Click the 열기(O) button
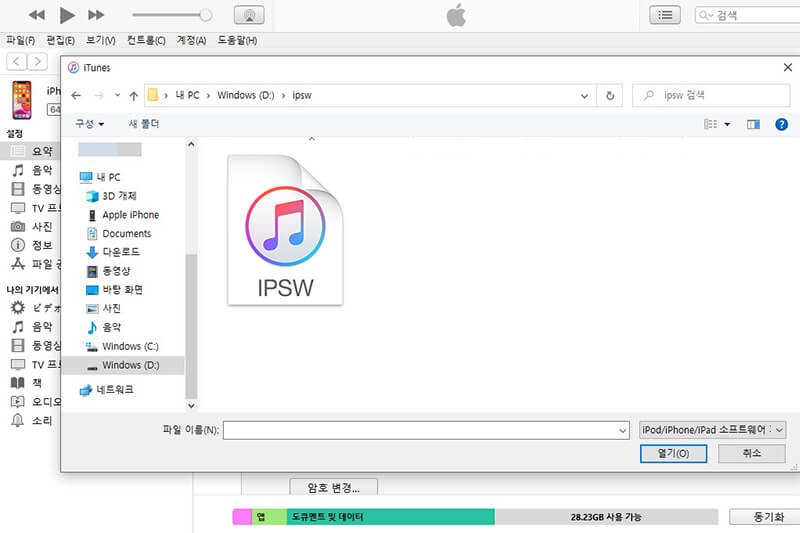800x533 pixels. coord(673,453)
